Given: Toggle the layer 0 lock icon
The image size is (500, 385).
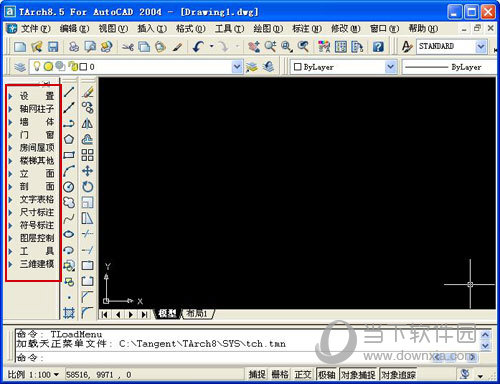Looking at the screenshot, I should point(72,67).
